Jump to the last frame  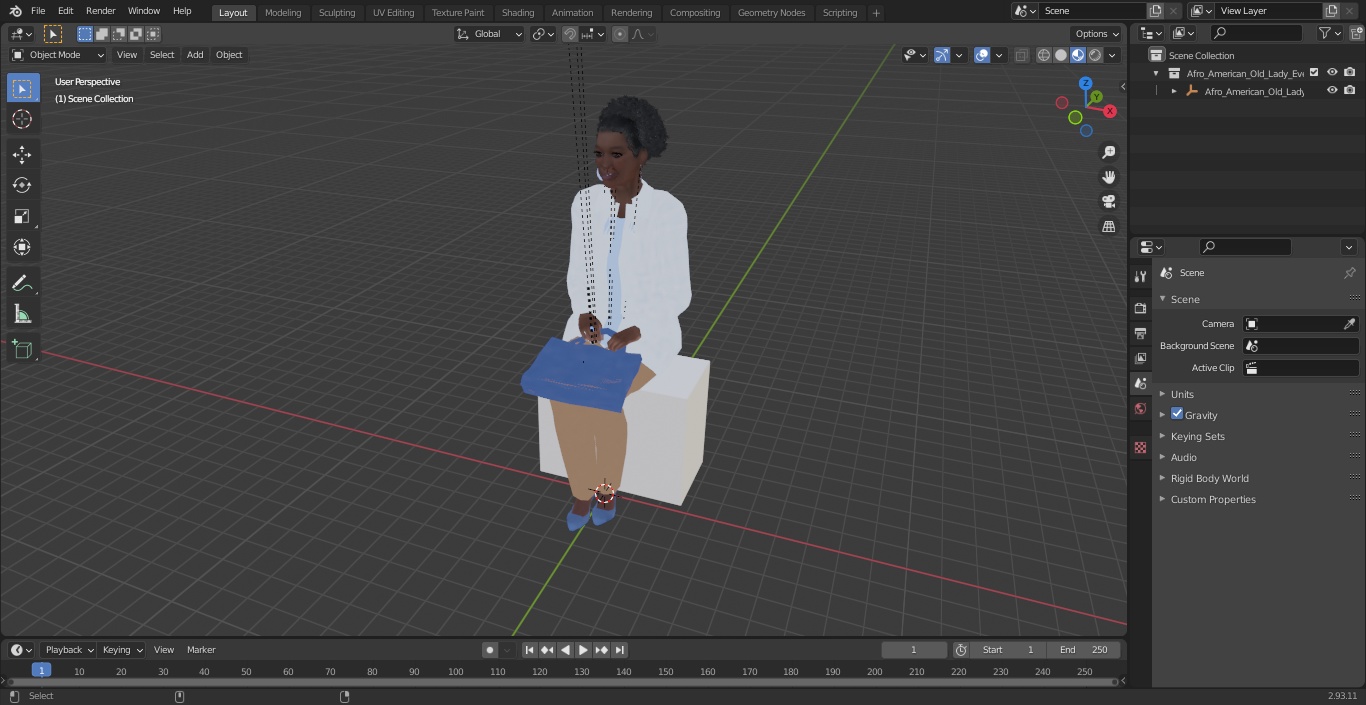[x=620, y=650]
